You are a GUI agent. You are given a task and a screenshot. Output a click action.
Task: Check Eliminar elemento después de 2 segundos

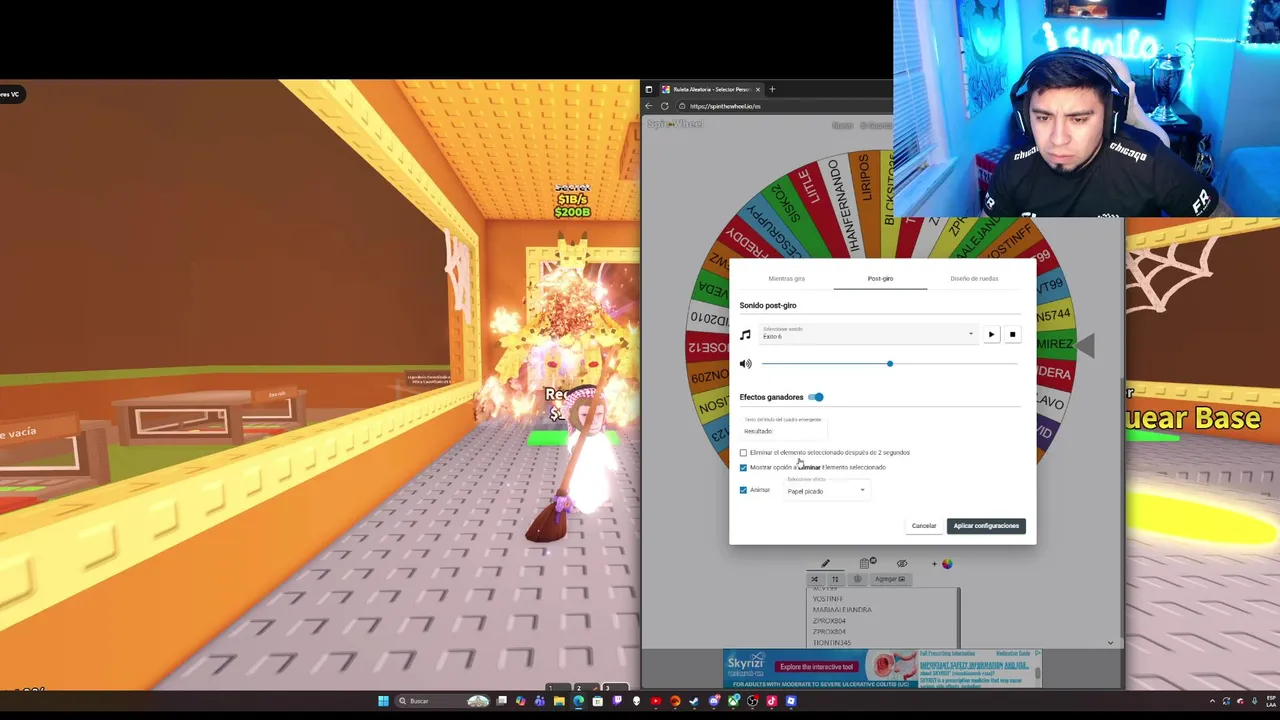(x=743, y=453)
